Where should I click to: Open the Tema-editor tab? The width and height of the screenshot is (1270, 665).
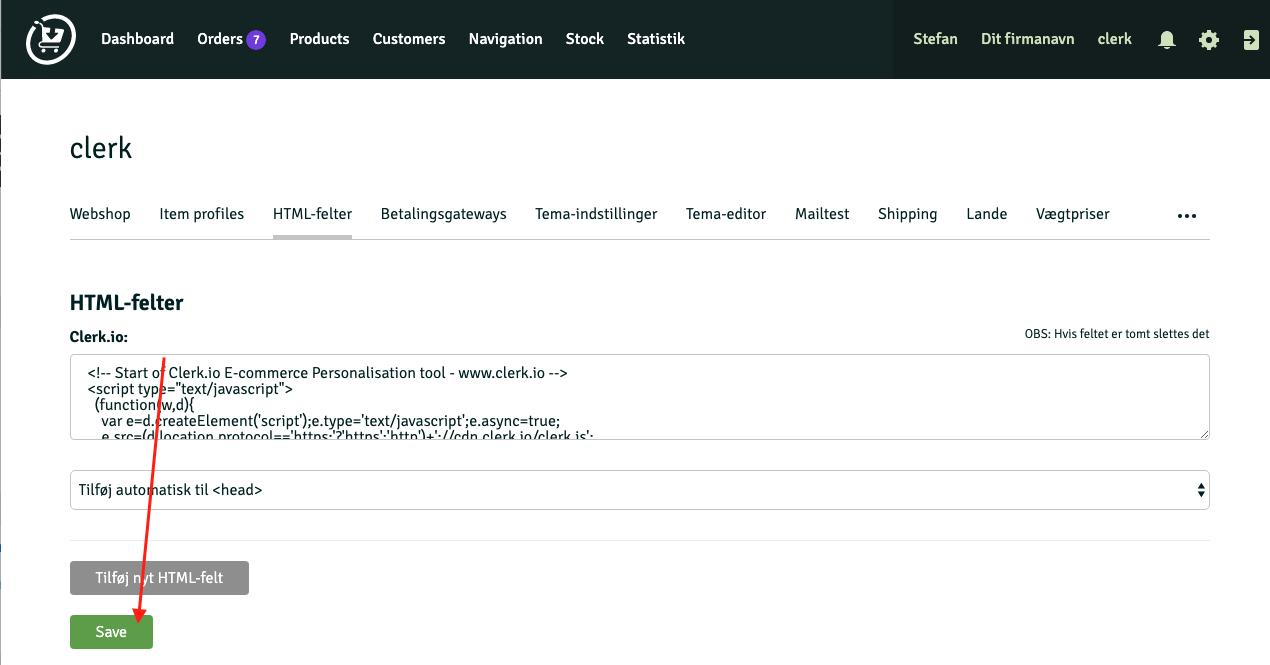pyautogui.click(x=725, y=214)
